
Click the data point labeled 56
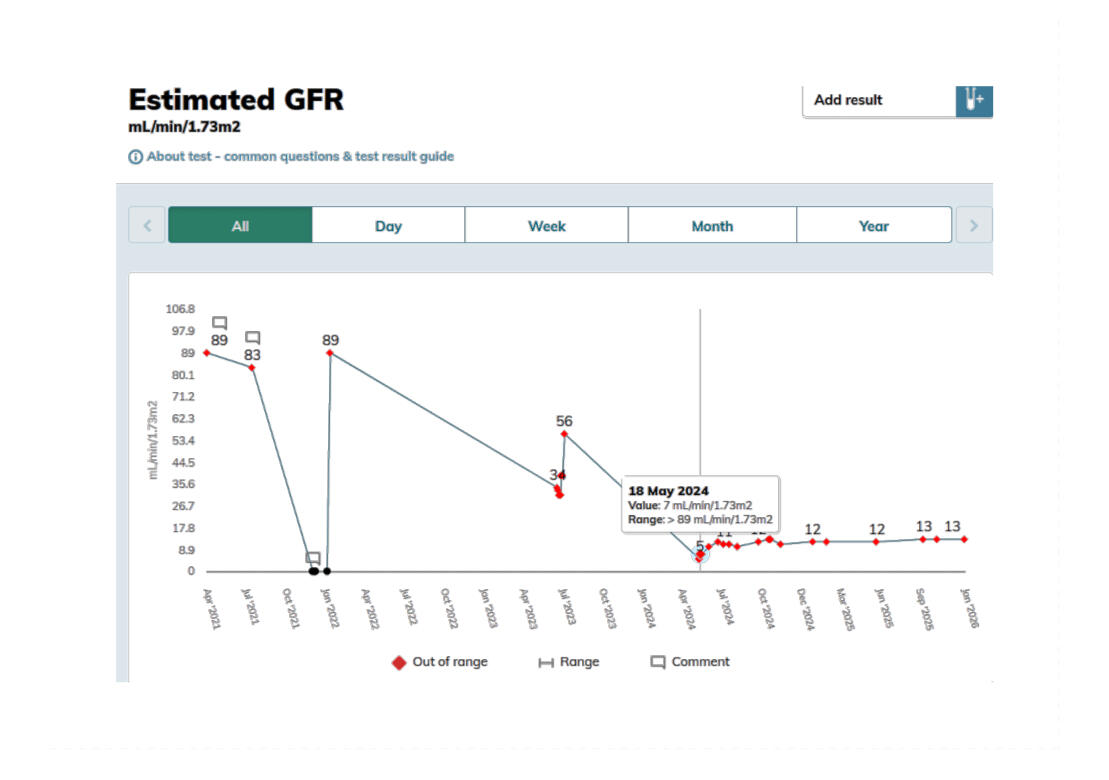[x=565, y=434]
